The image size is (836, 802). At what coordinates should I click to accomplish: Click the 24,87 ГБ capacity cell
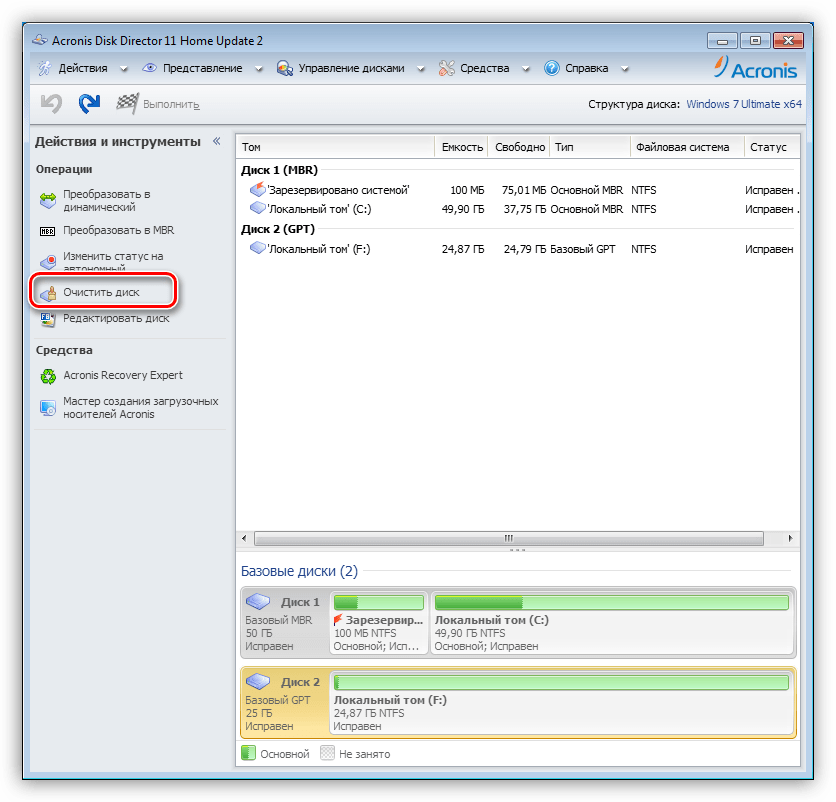point(463,248)
